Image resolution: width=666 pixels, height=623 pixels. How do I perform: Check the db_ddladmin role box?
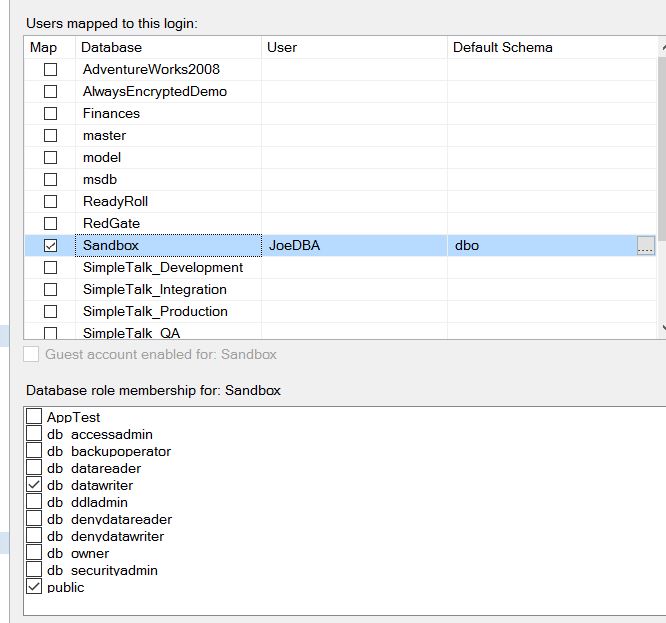coord(35,502)
